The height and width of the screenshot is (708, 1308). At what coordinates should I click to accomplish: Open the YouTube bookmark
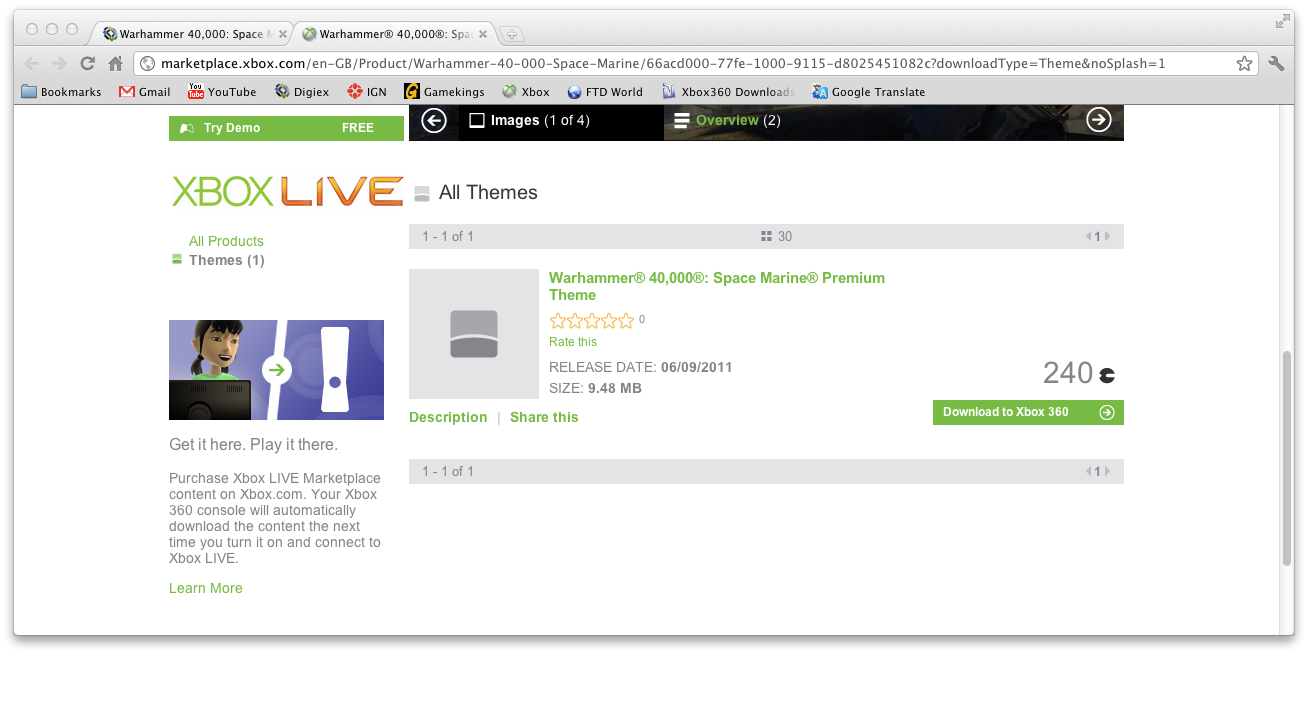pyautogui.click(x=222, y=92)
